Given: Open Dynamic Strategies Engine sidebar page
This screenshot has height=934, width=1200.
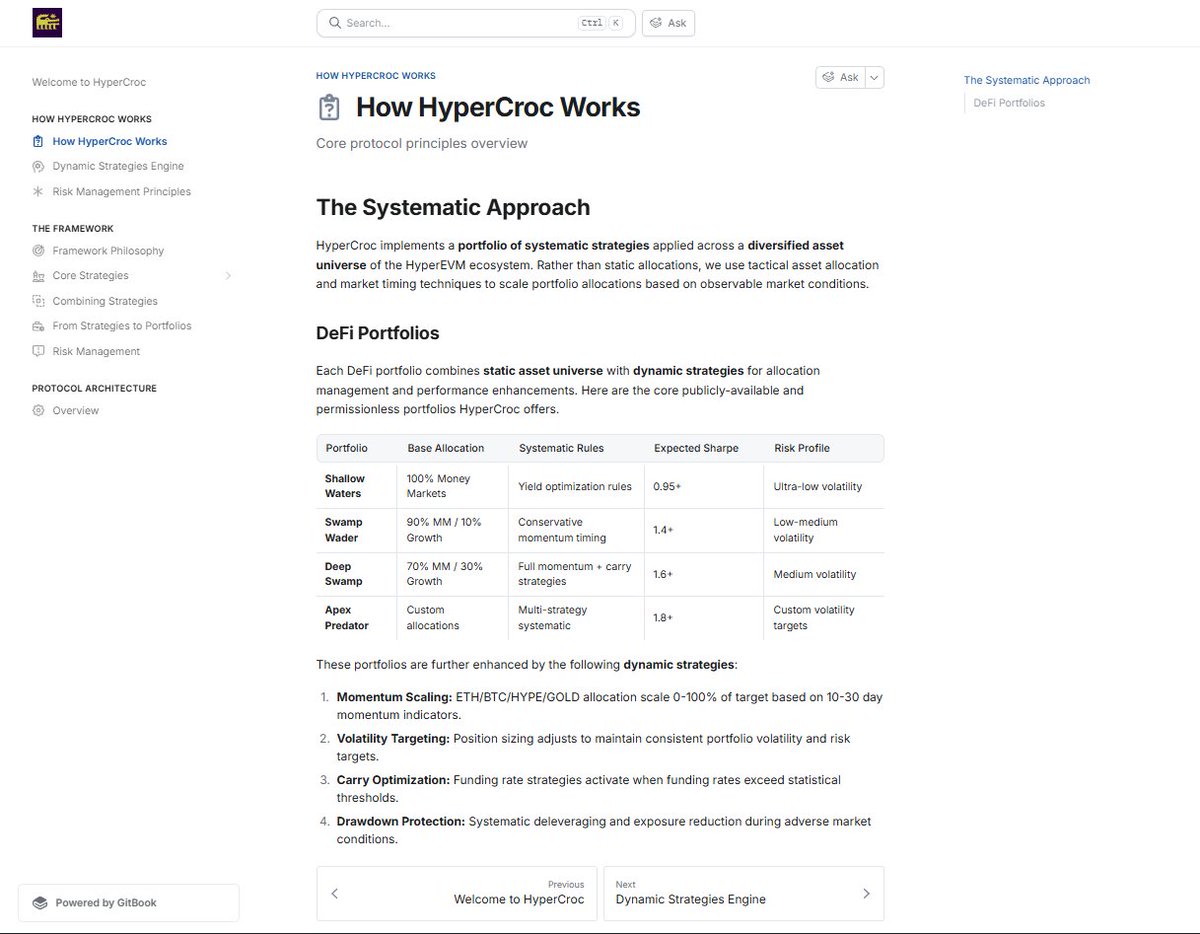Looking at the screenshot, I should click(118, 166).
